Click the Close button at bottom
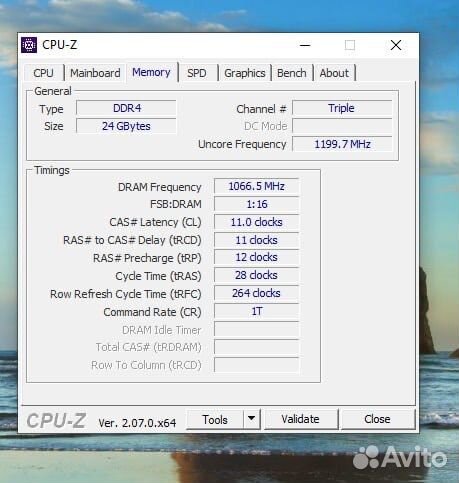Viewport: 459px width, 483px height. [377, 419]
